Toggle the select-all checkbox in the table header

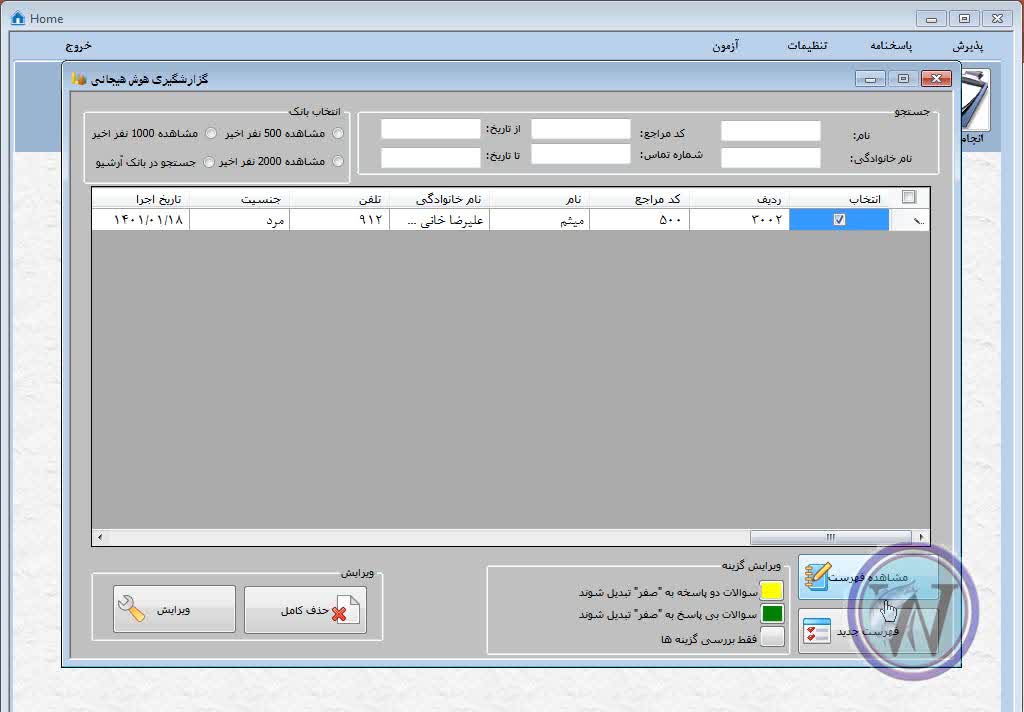click(x=908, y=197)
